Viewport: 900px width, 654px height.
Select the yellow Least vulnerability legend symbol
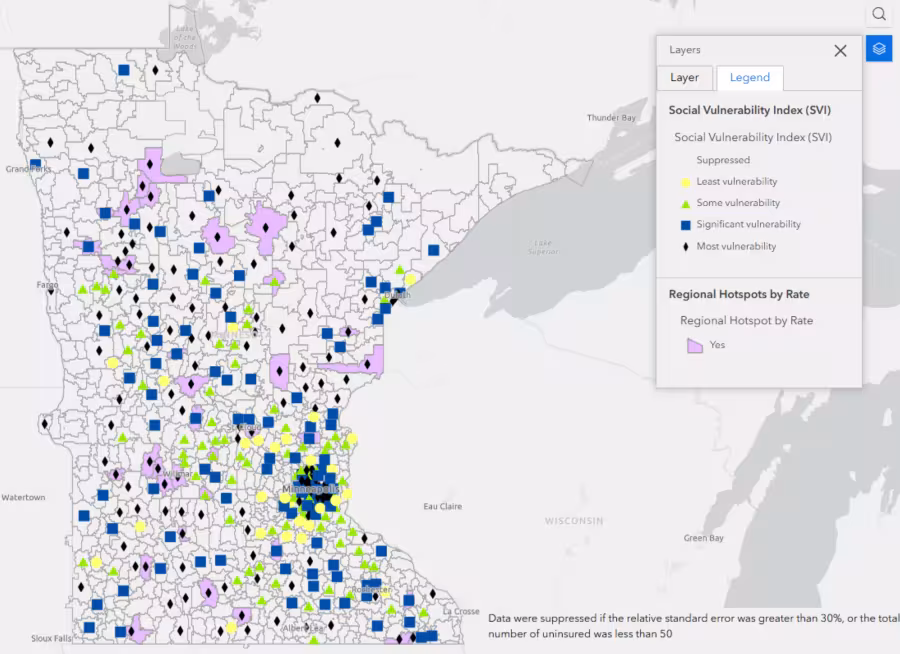click(685, 181)
